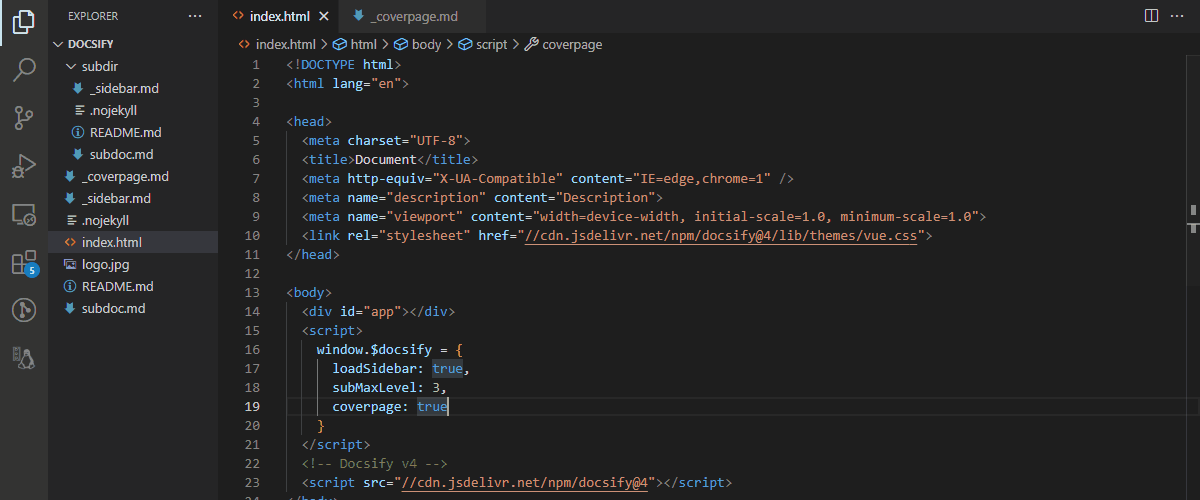Image resolution: width=1200 pixels, height=500 pixels.
Task: Follow the docsify@4 script source link
Action: tap(526, 482)
